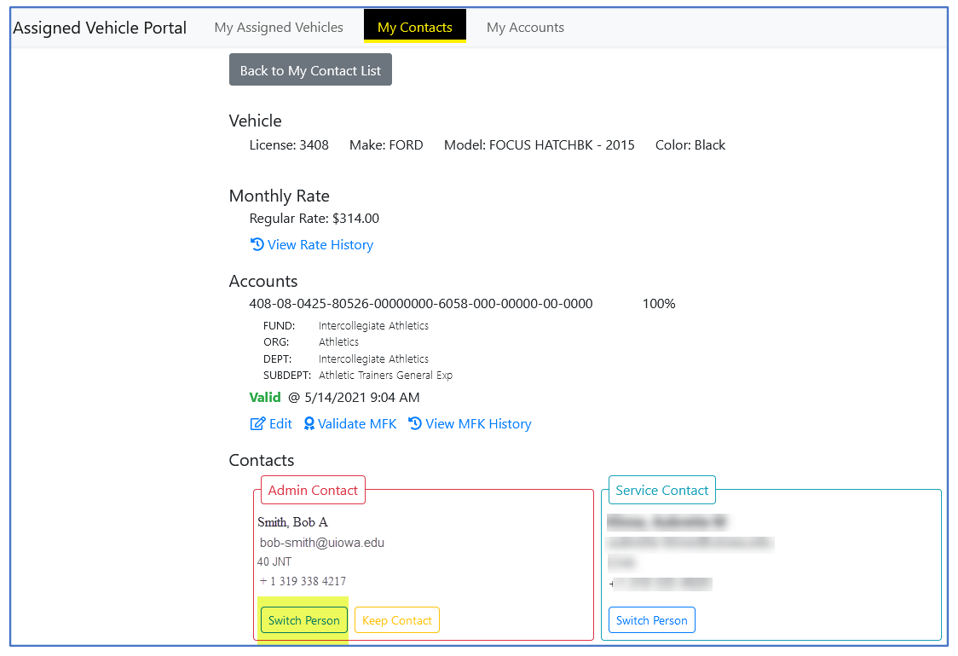Click the Validate MFK link text

tap(357, 424)
